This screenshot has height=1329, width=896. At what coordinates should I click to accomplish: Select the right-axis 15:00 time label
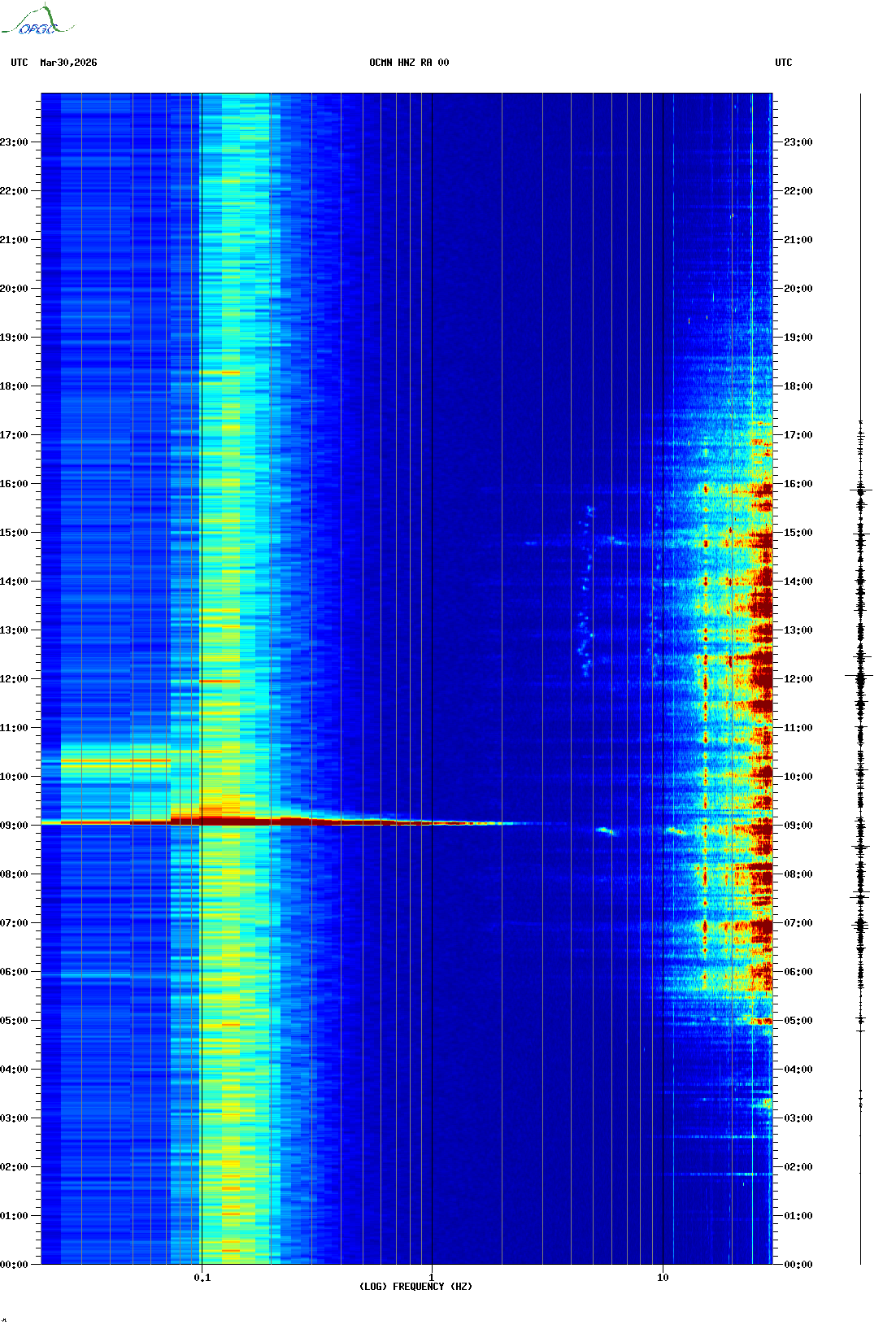[x=798, y=533]
